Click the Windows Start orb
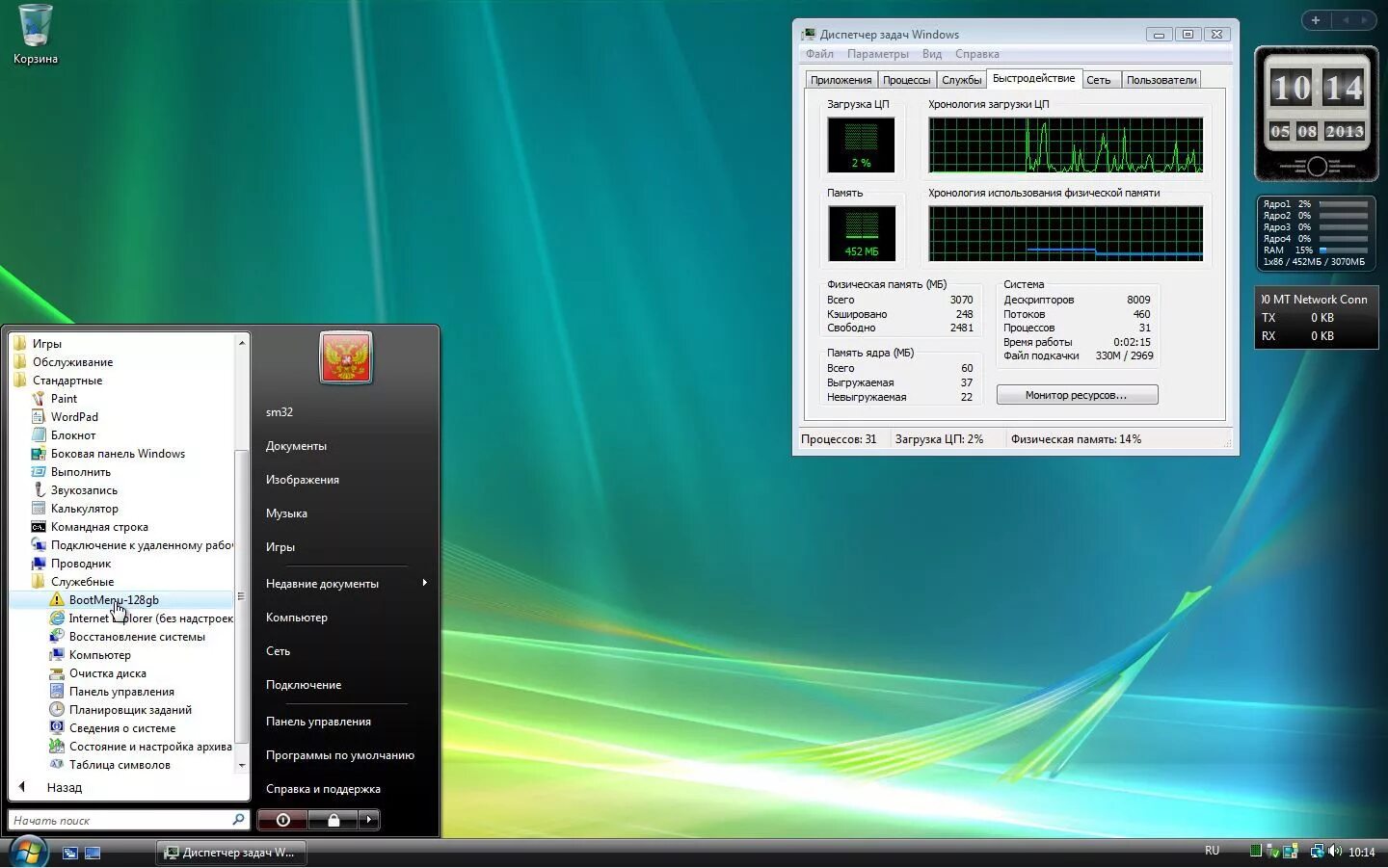 28,852
